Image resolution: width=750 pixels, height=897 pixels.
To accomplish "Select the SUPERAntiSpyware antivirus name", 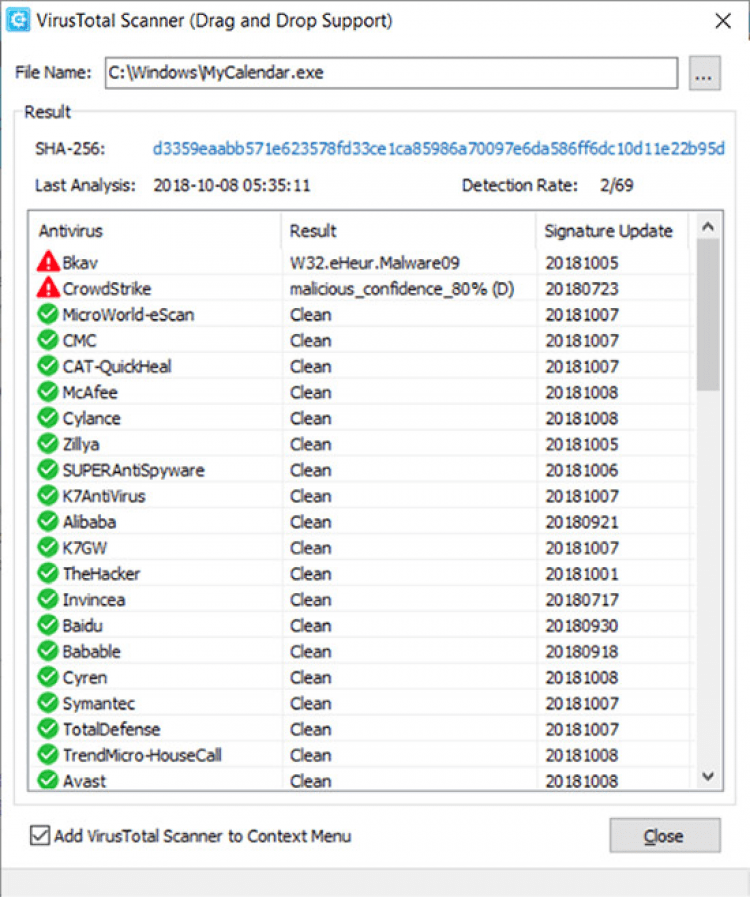I will tap(133, 470).
